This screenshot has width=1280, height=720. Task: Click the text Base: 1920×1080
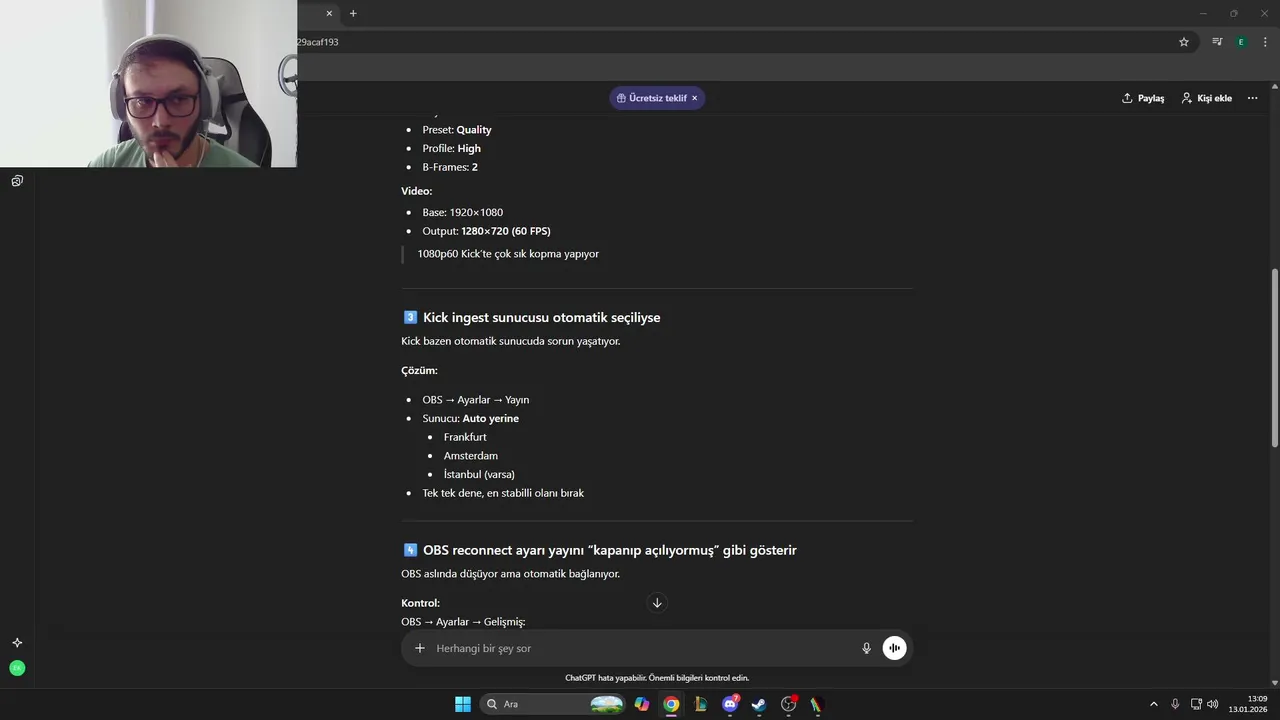coord(462,212)
